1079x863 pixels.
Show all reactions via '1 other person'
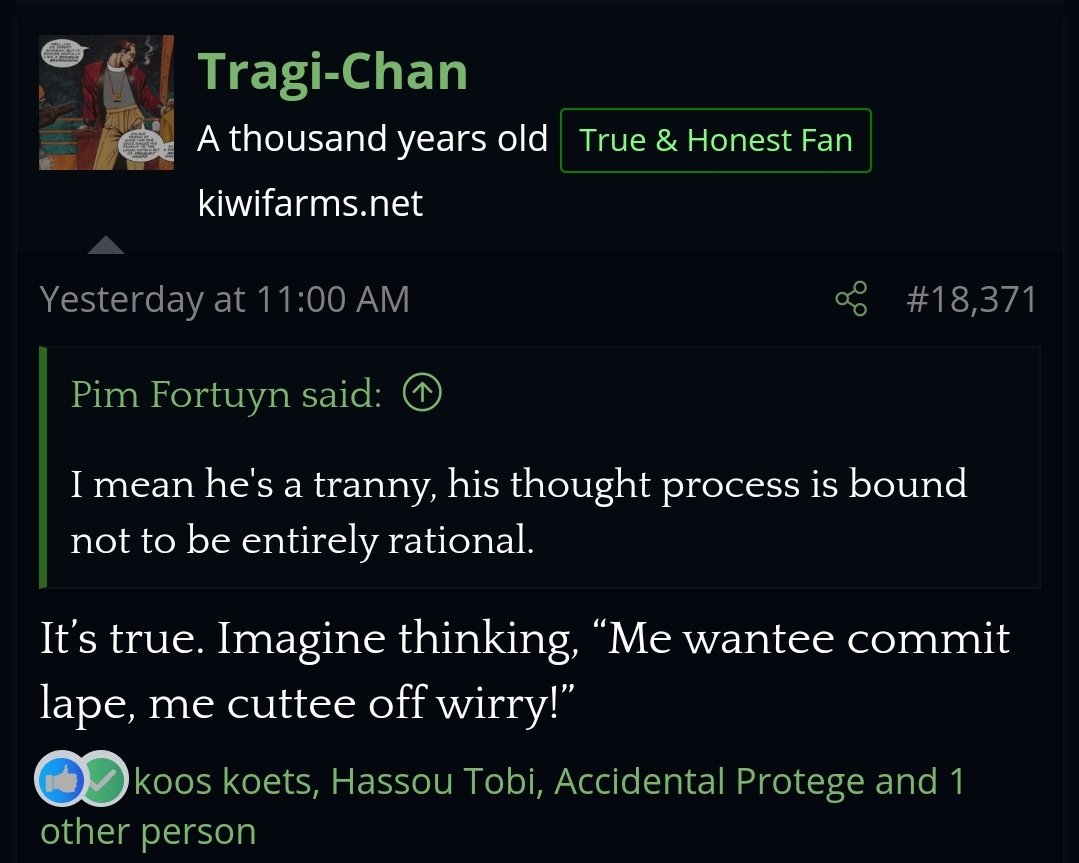[x=148, y=831]
